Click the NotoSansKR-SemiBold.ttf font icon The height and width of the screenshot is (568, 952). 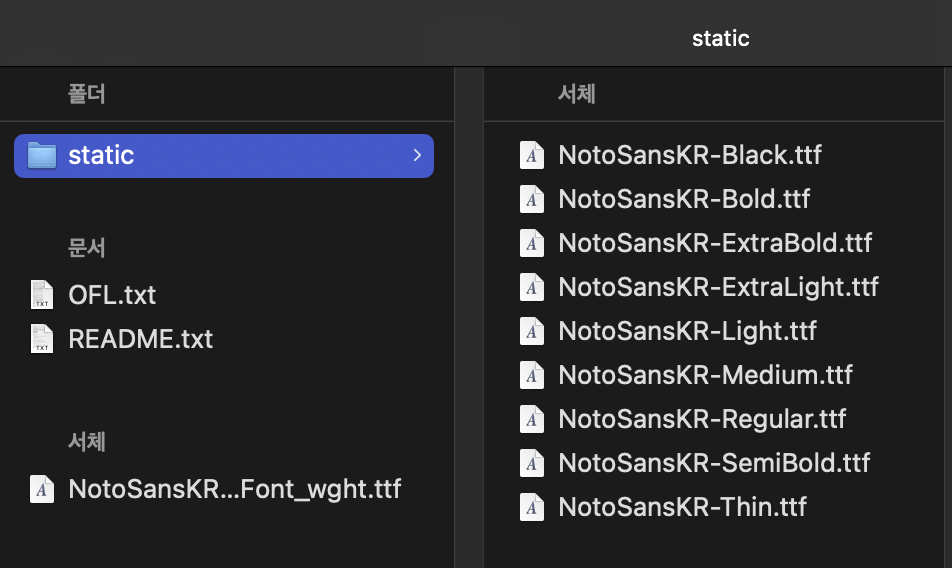click(532, 463)
